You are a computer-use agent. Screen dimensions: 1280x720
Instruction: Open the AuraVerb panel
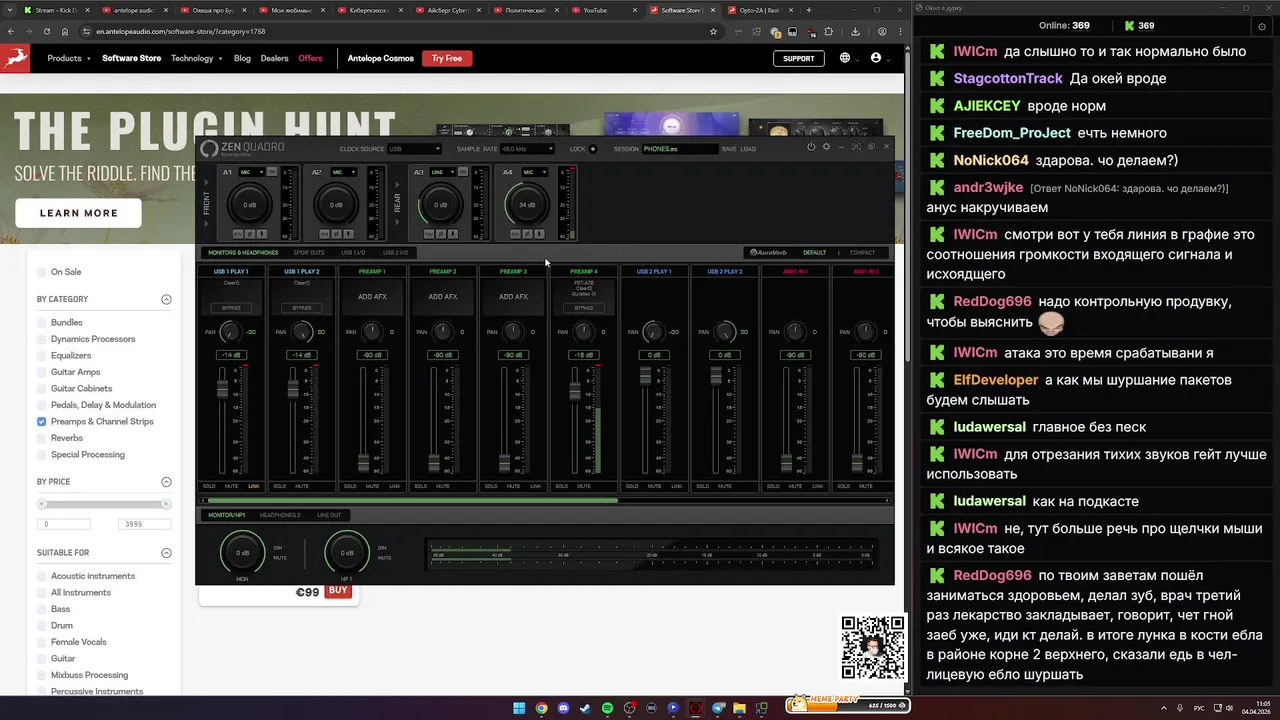(768, 253)
